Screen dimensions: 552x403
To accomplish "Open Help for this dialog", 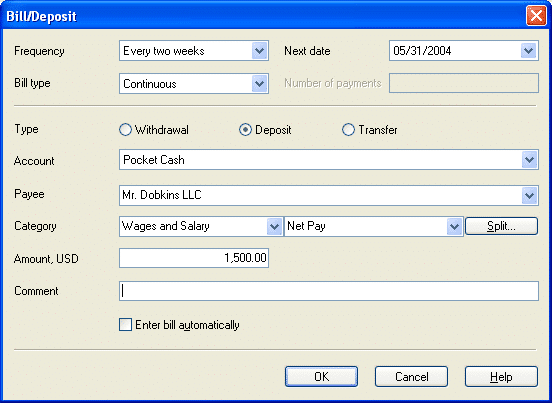I will pyautogui.click(x=501, y=377).
